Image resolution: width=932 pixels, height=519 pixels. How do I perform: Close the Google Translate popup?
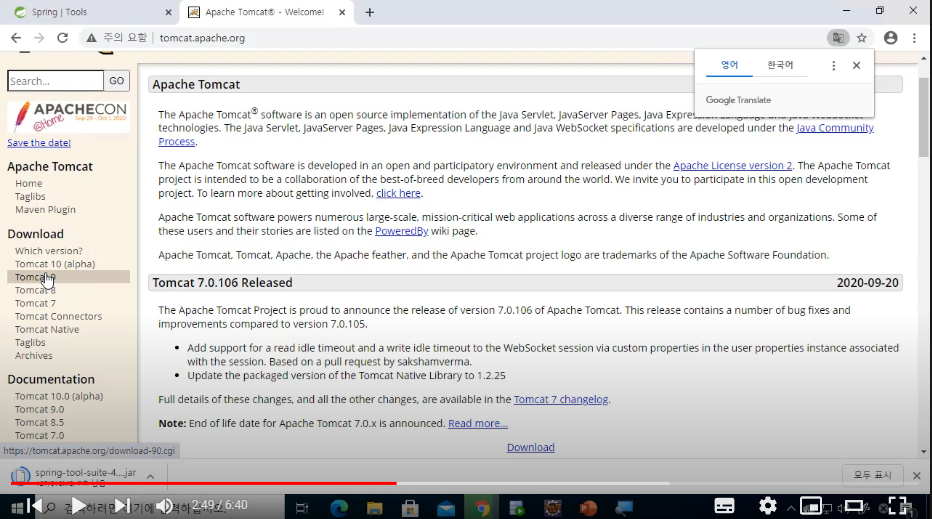pyautogui.click(x=857, y=65)
